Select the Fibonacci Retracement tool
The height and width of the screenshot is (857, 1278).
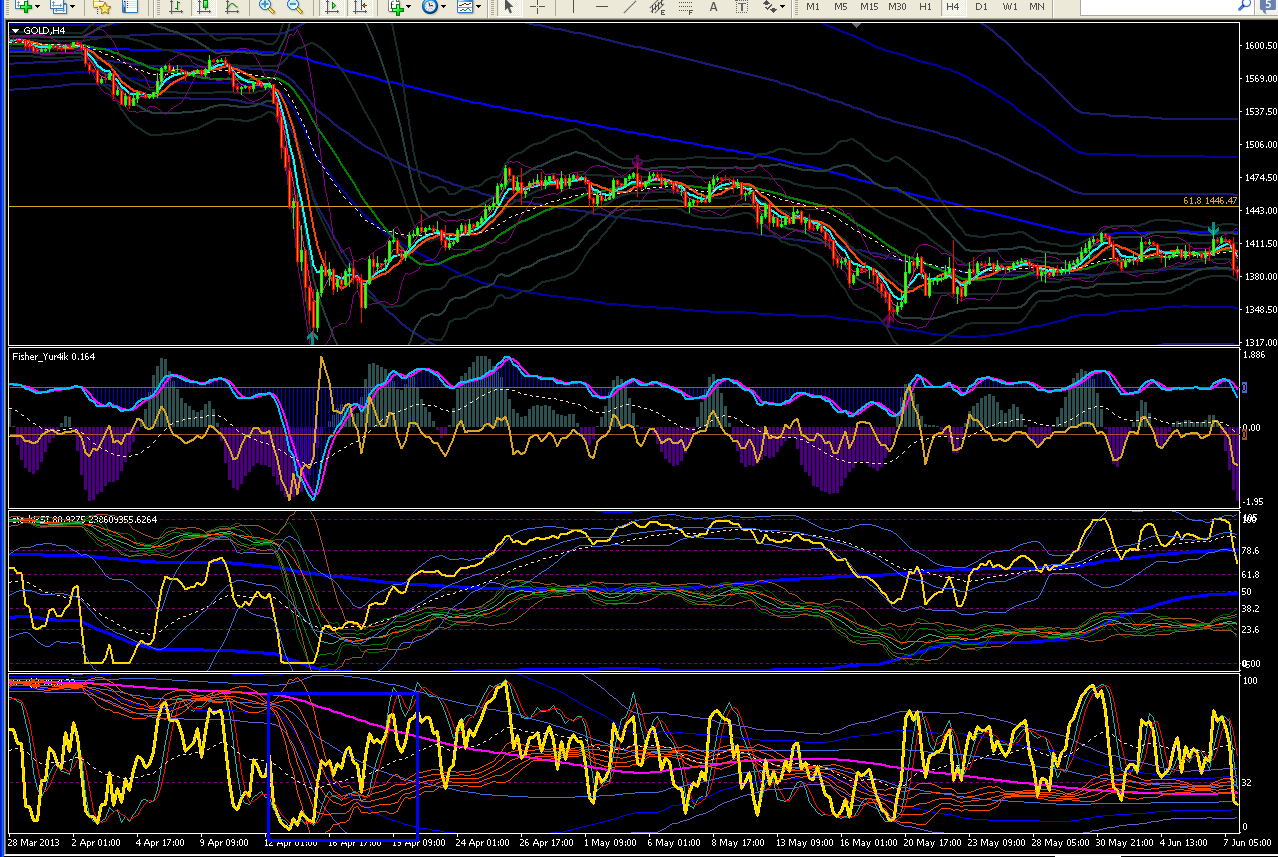(686, 7)
